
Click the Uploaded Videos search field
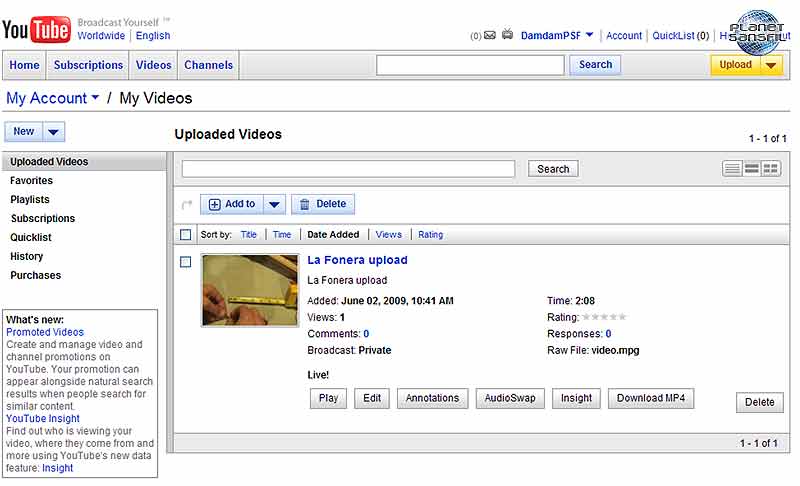348,169
